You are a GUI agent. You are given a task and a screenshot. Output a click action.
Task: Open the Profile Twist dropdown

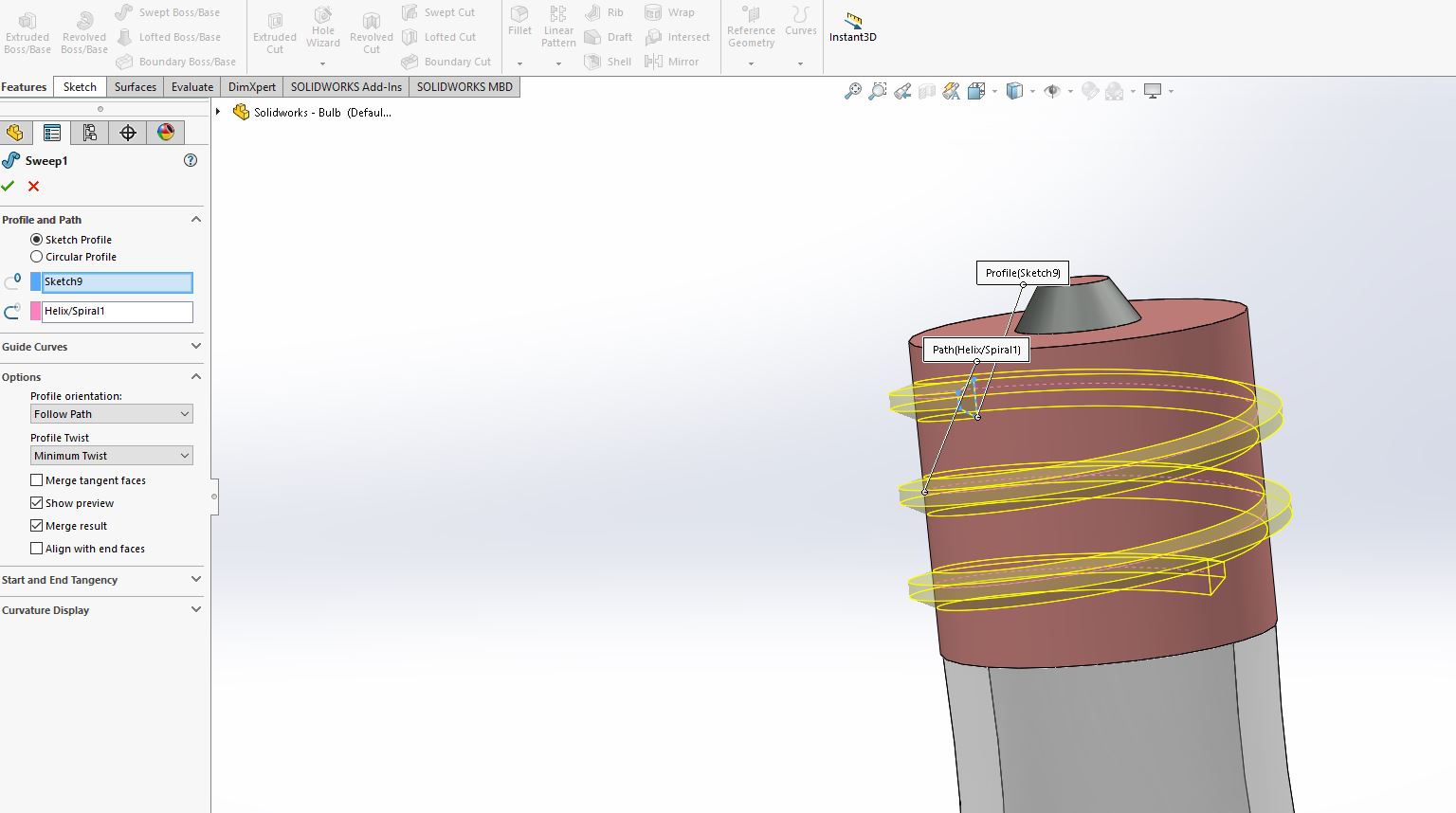click(110, 455)
